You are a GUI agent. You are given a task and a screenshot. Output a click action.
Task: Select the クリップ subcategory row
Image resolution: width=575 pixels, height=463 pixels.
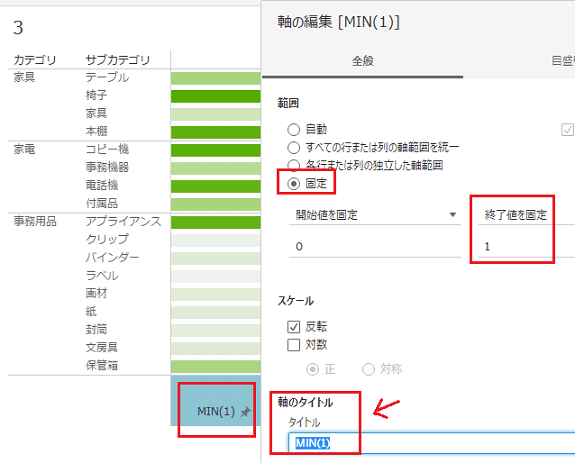coord(107,239)
